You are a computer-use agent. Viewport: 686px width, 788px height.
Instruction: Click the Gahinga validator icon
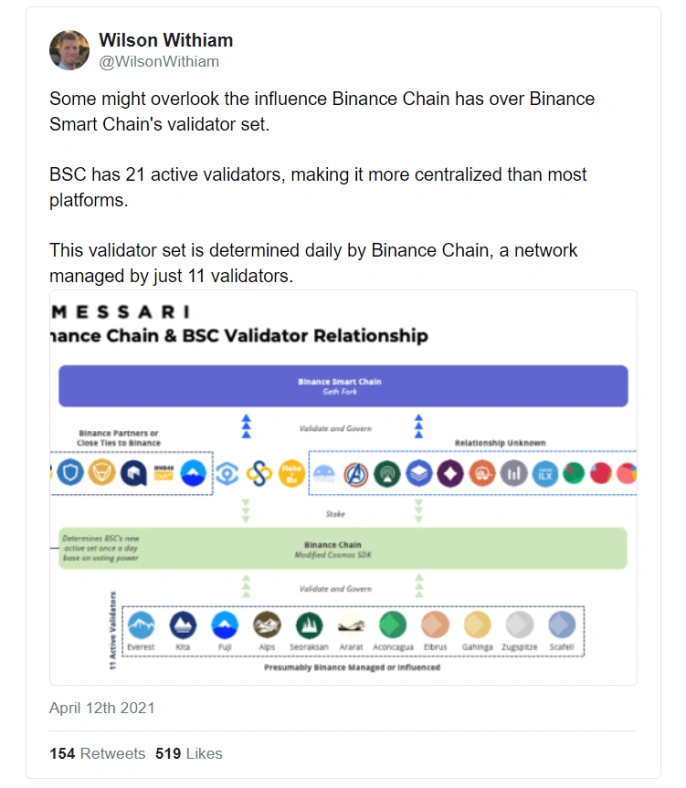[x=478, y=625]
